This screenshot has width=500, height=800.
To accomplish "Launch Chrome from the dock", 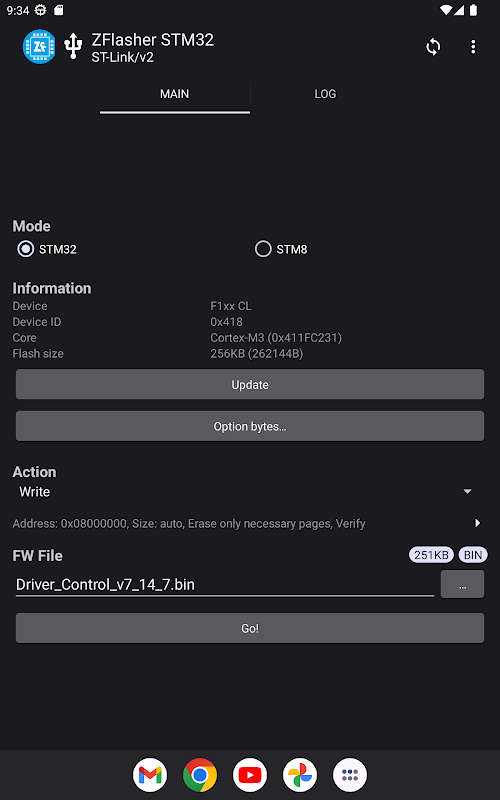I will pyautogui.click(x=200, y=774).
